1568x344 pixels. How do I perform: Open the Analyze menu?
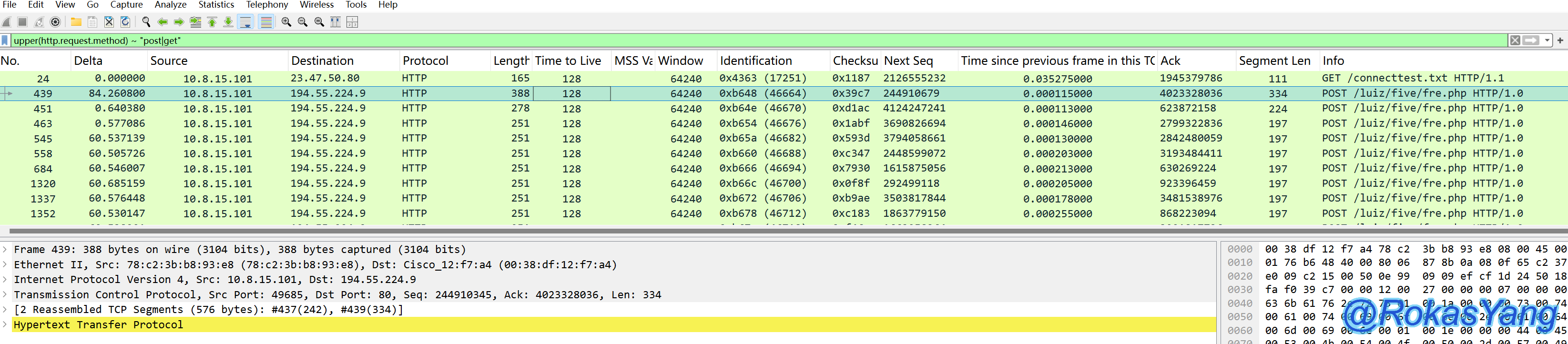click(x=171, y=5)
